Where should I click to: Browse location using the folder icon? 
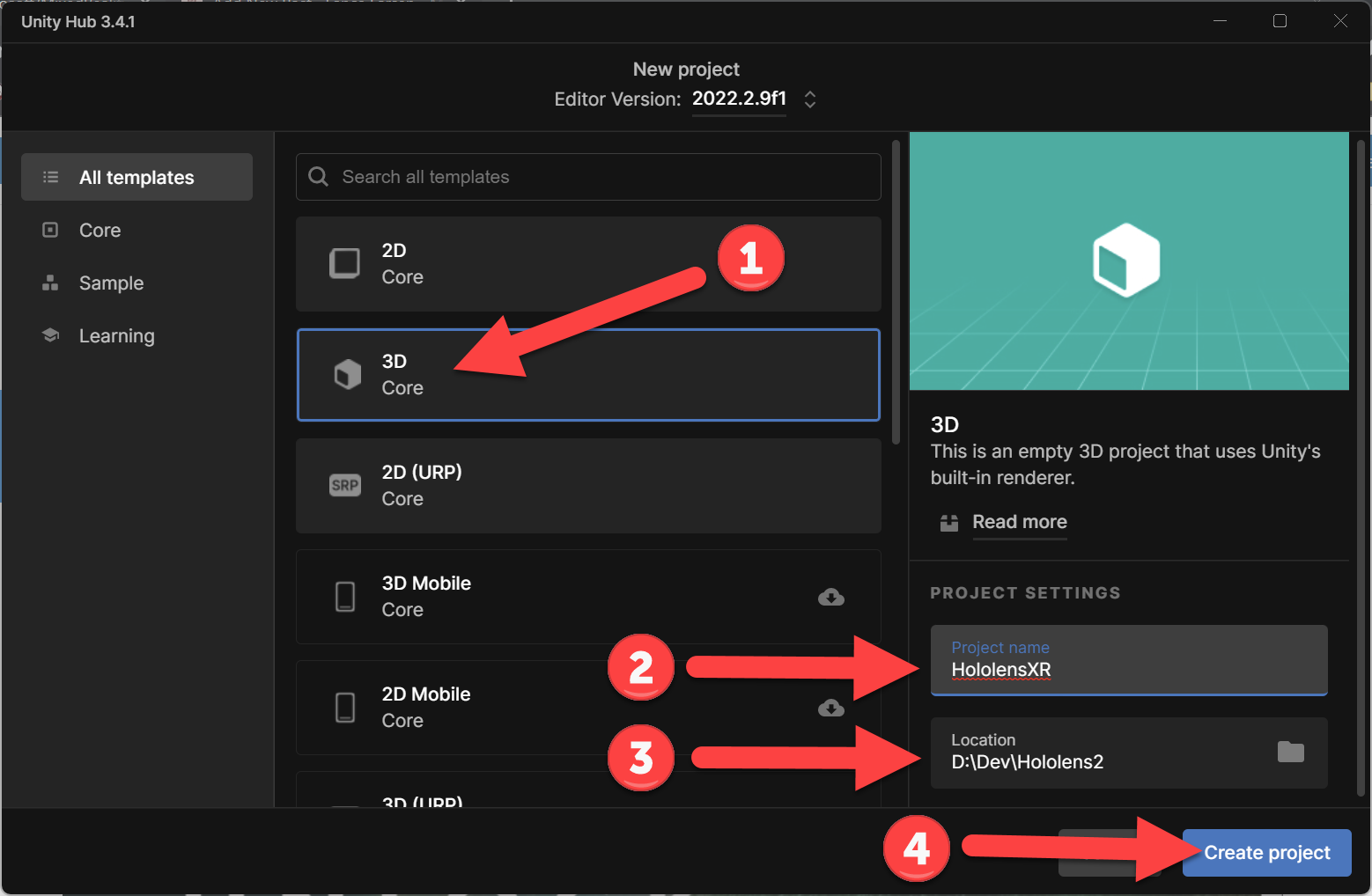tap(1291, 752)
